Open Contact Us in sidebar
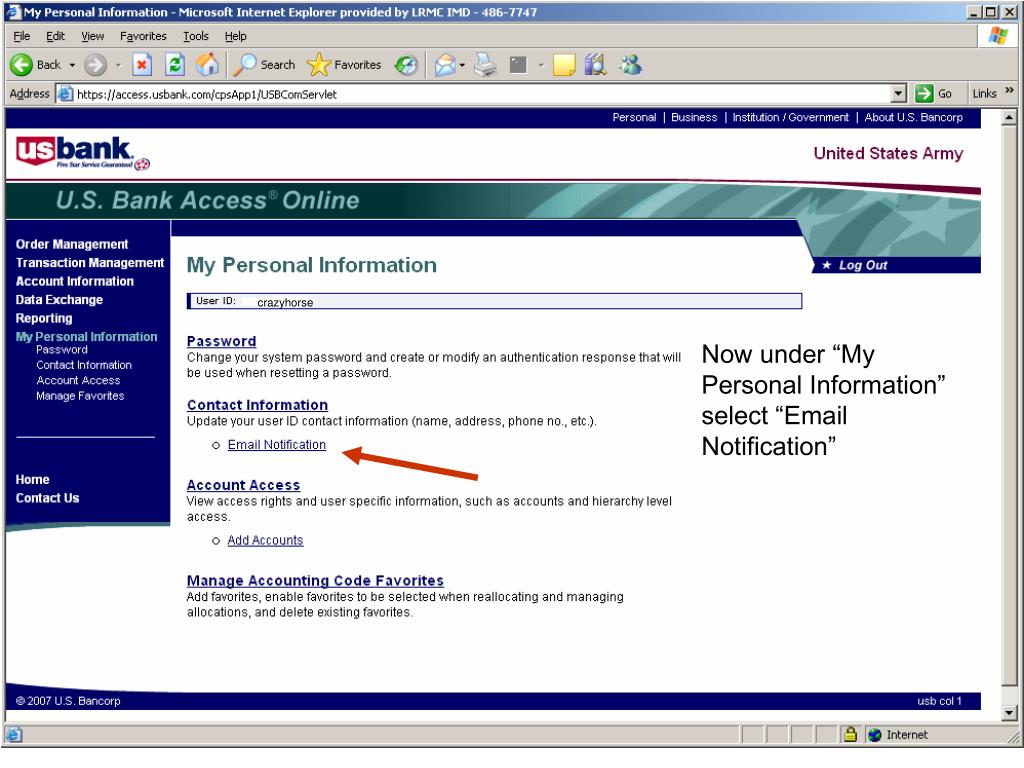 click(48, 498)
